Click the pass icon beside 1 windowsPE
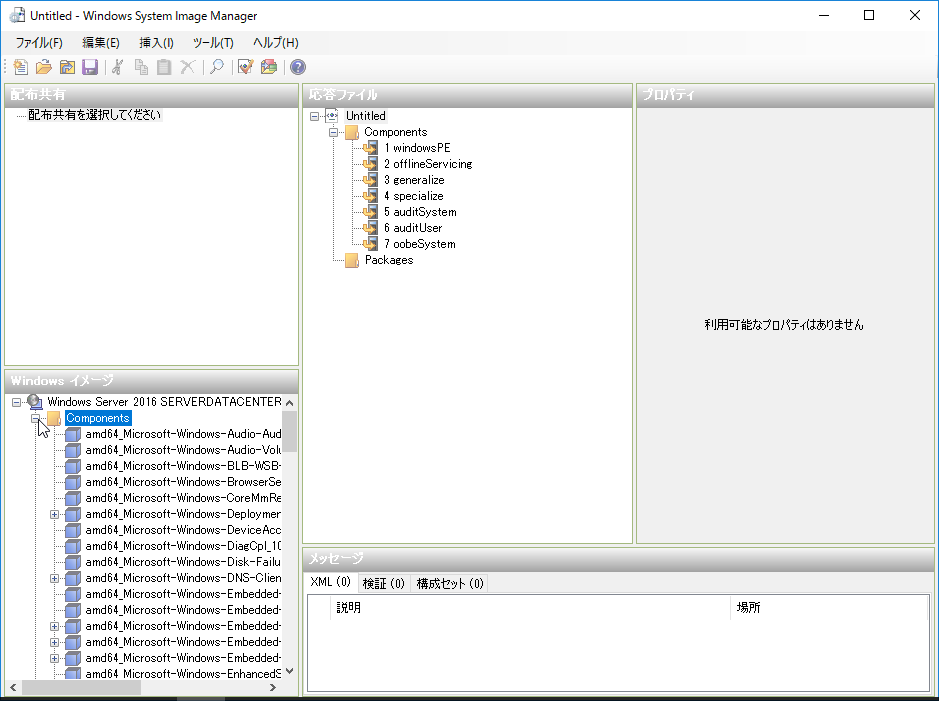This screenshot has width=939, height=701. 371,148
